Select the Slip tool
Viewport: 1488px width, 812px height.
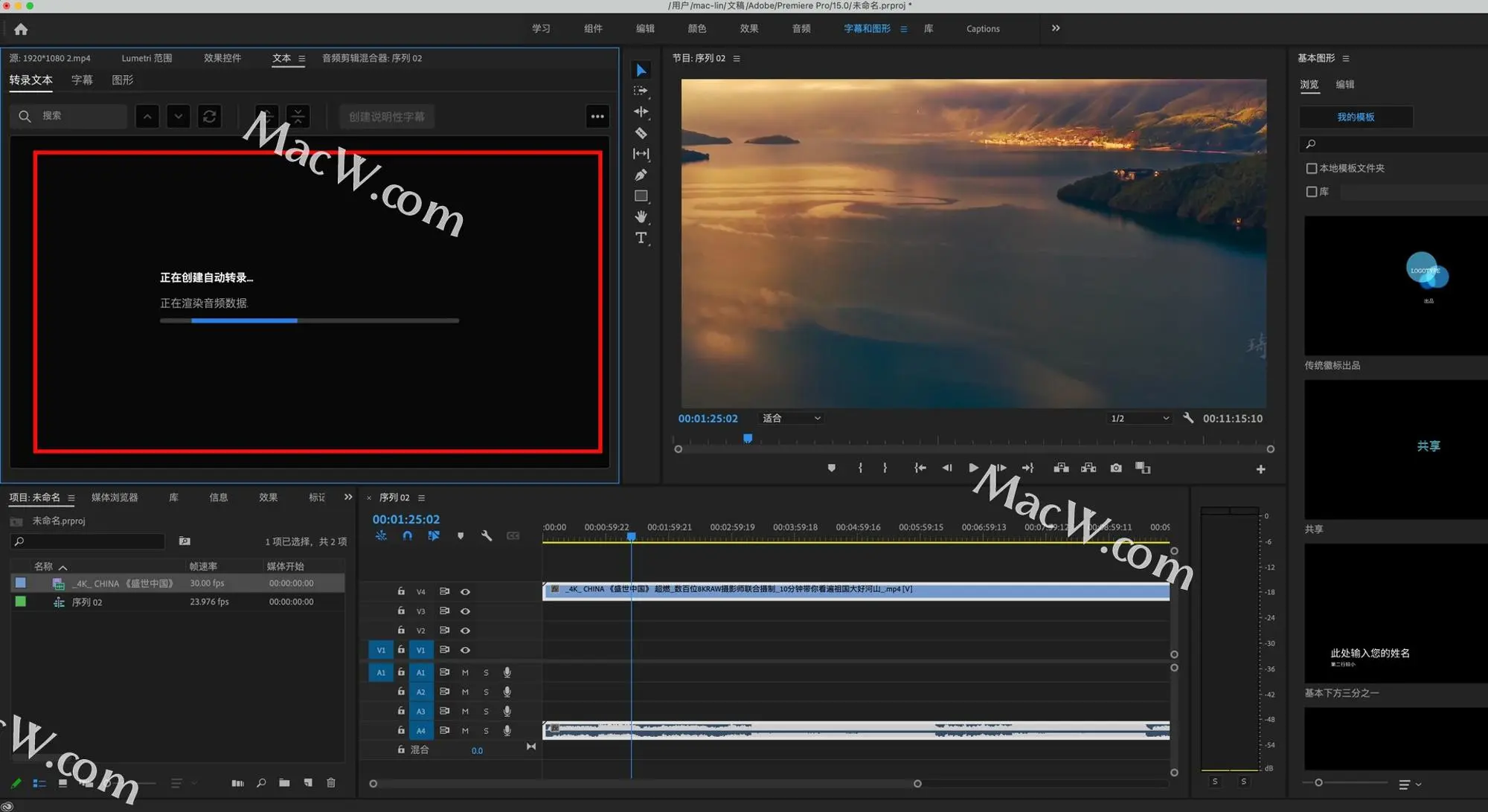pos(641,154)
